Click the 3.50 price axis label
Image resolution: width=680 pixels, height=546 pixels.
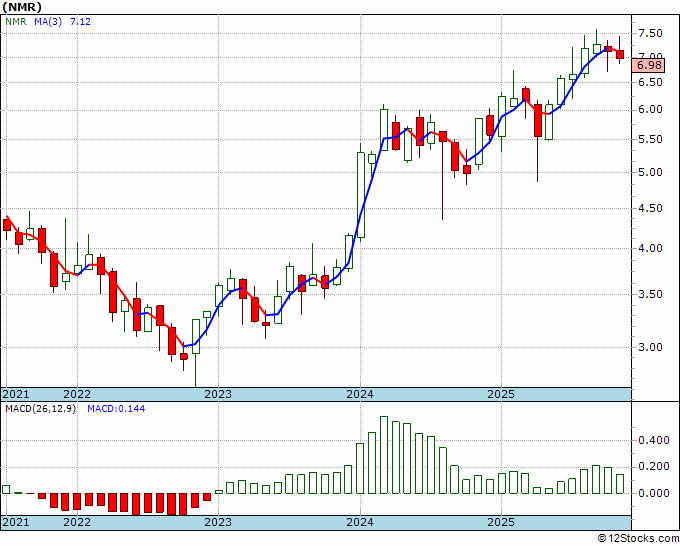[x=650, y=294]
